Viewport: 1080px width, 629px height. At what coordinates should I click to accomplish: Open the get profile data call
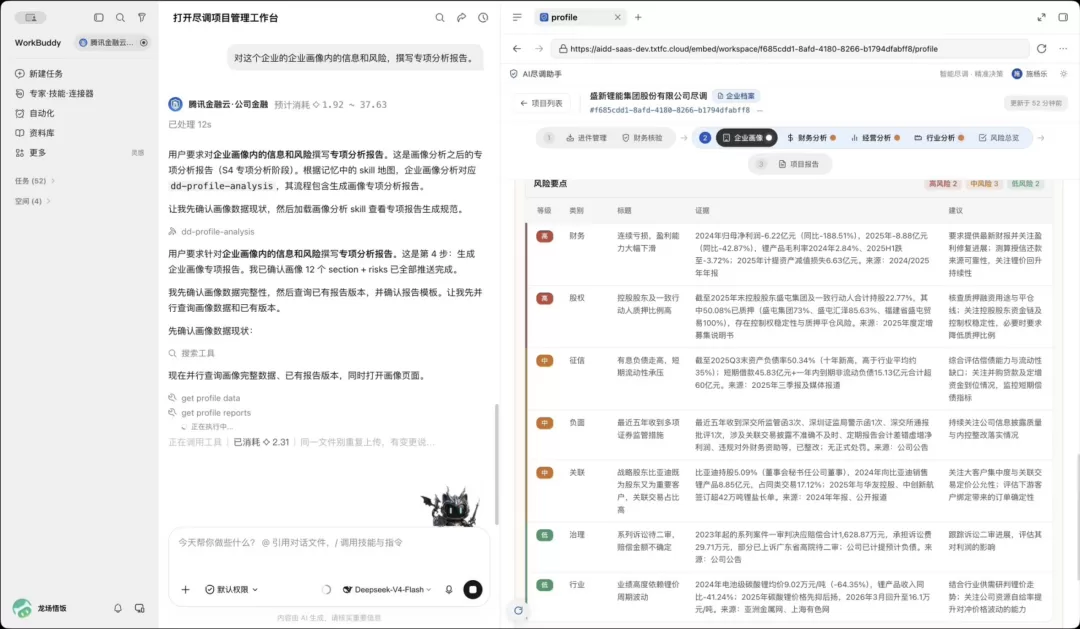pos(204,398)
